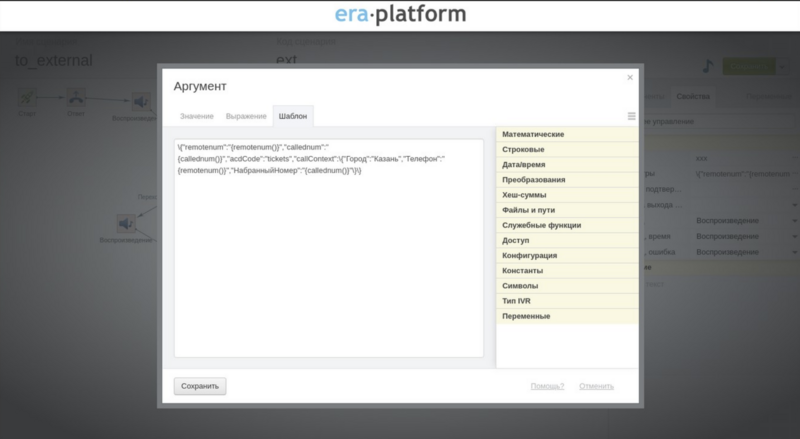Image resolution: width=800 pixels, height=439 pixels.
Task: Expand the Переменные group
Action: tap(567, 316)
